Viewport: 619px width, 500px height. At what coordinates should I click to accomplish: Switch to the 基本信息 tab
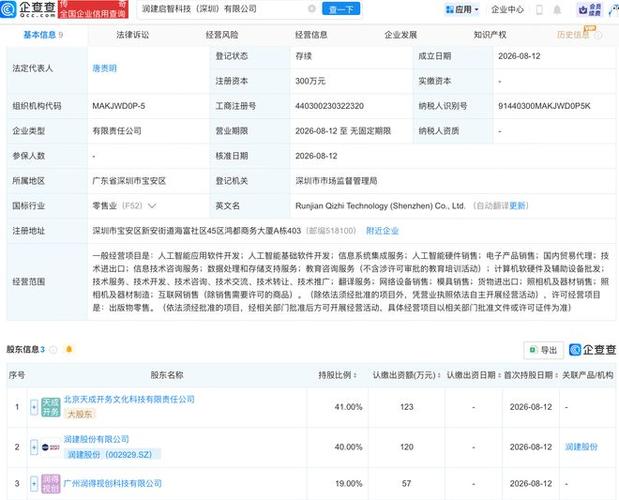click(x=43, y=35)
